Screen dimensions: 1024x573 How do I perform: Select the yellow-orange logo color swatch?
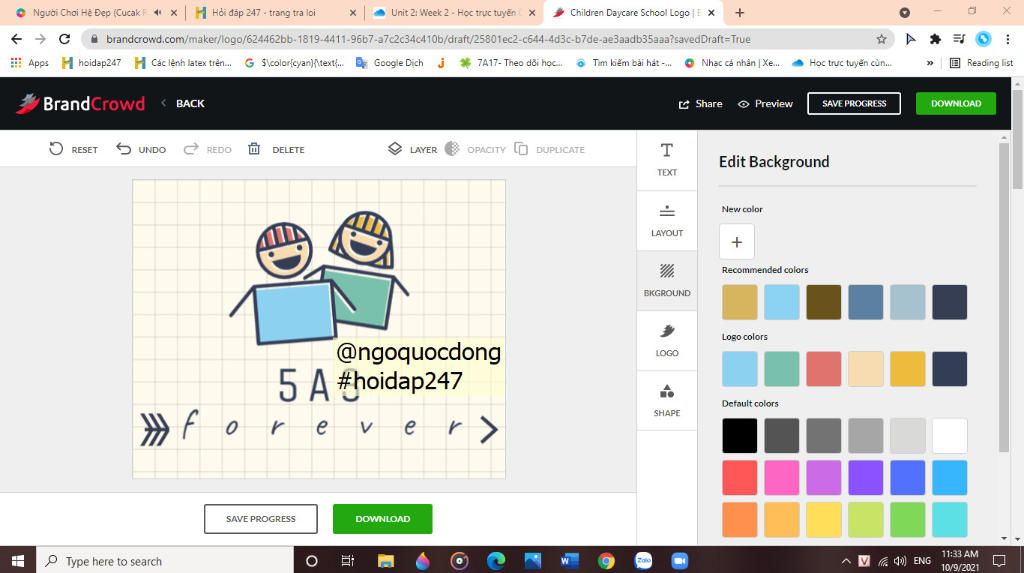tap(908, 368)
